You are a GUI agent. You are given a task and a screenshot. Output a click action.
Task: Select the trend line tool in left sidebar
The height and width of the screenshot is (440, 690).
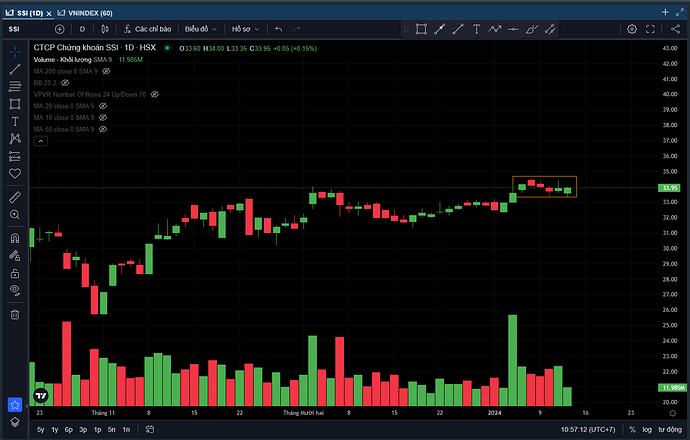15,69
